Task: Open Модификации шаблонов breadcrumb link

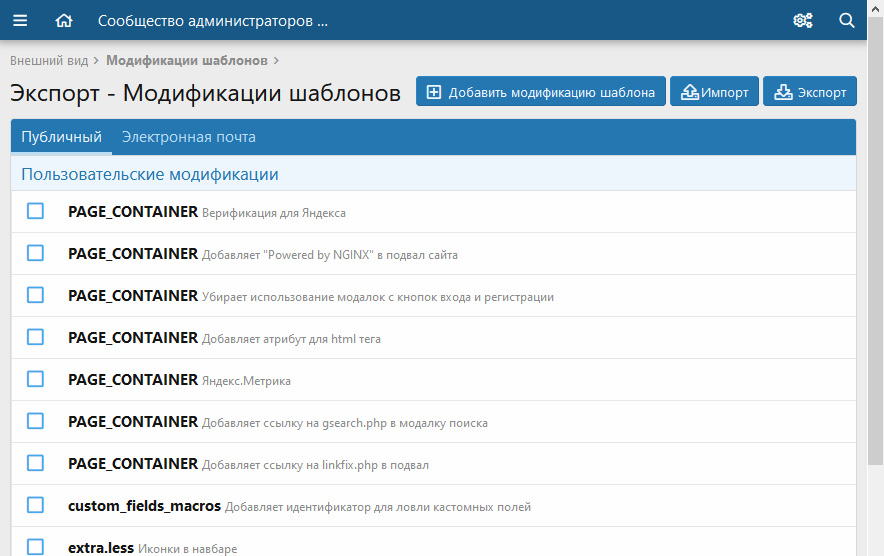Action: click(186, 60)
